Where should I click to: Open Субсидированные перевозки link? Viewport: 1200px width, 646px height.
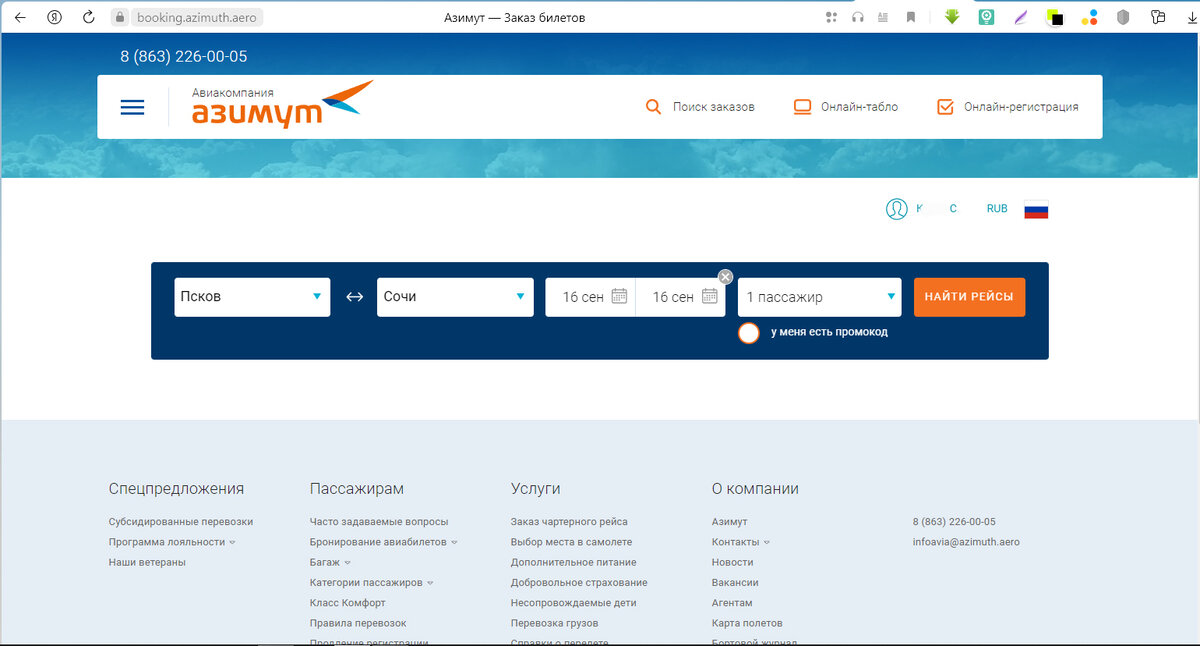(x=181, y=522)
